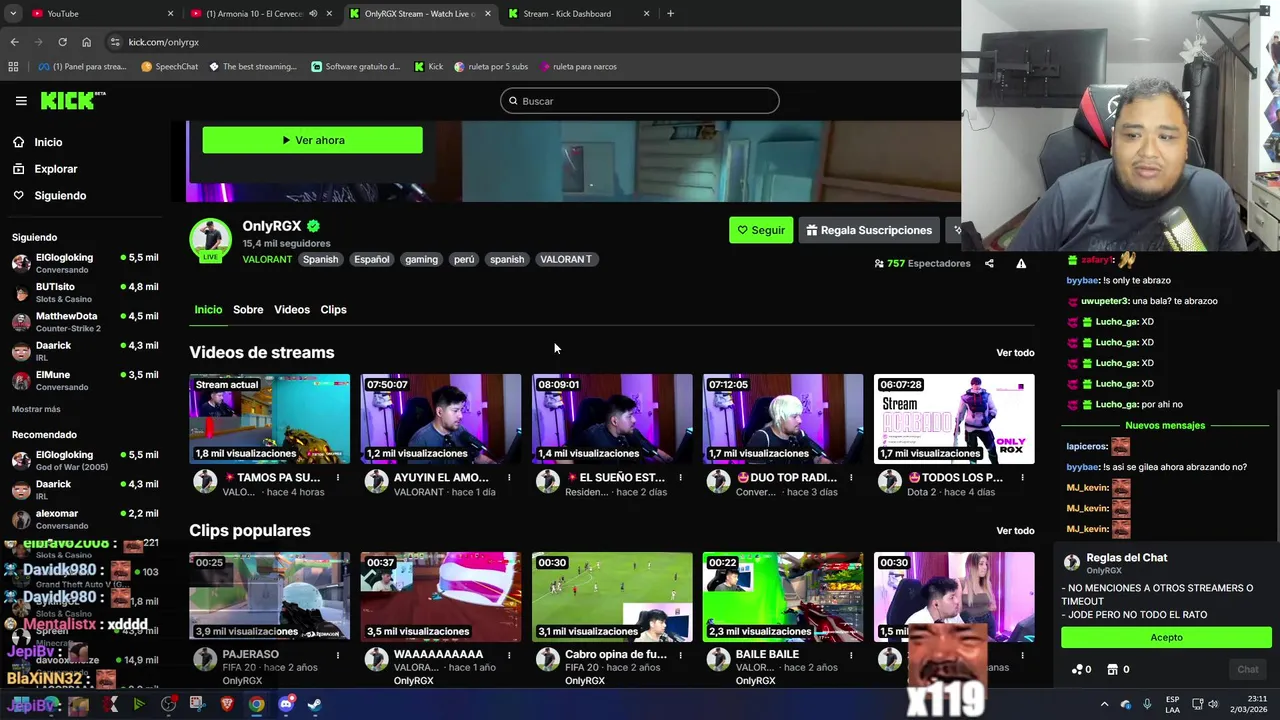Open options menu for EL SUEÑO EST video
This screenshot has width=1280, height=720.
(x=680, y=478)
